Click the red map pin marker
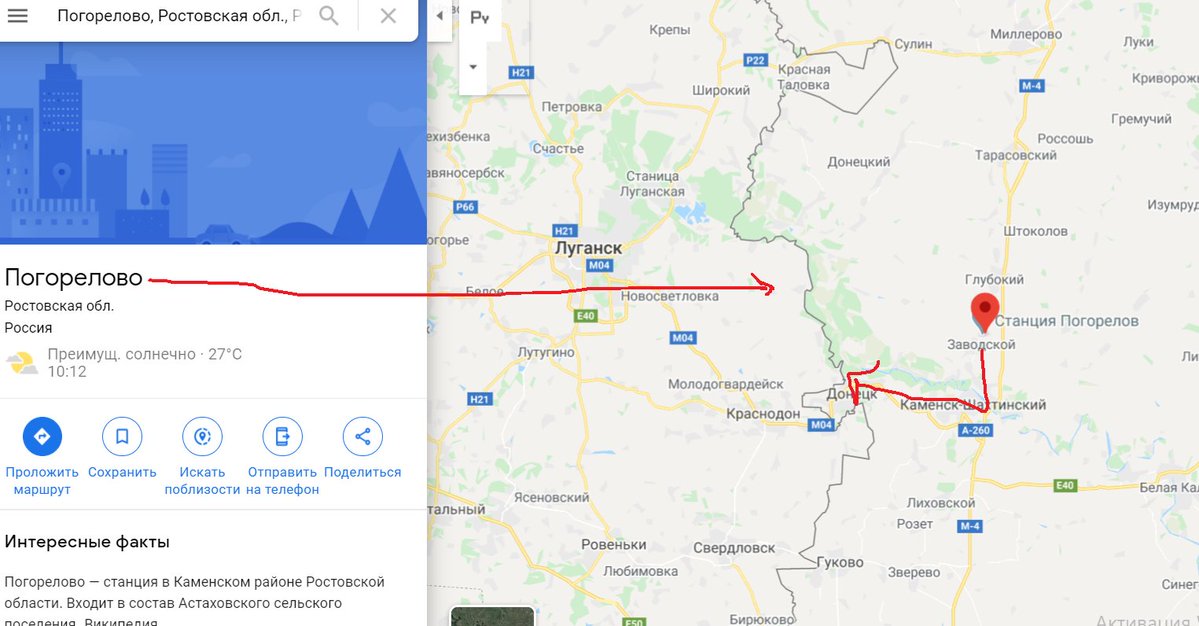 (x=985, y=312)
